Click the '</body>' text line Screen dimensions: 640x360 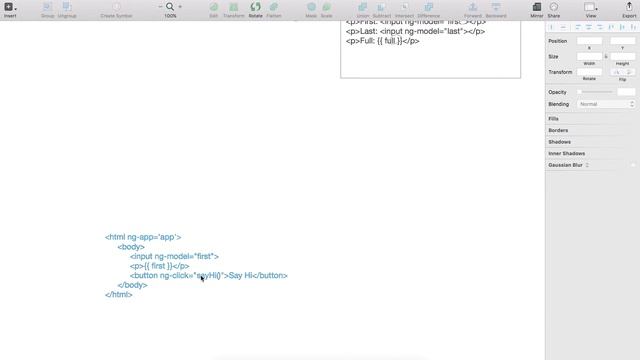132,285
